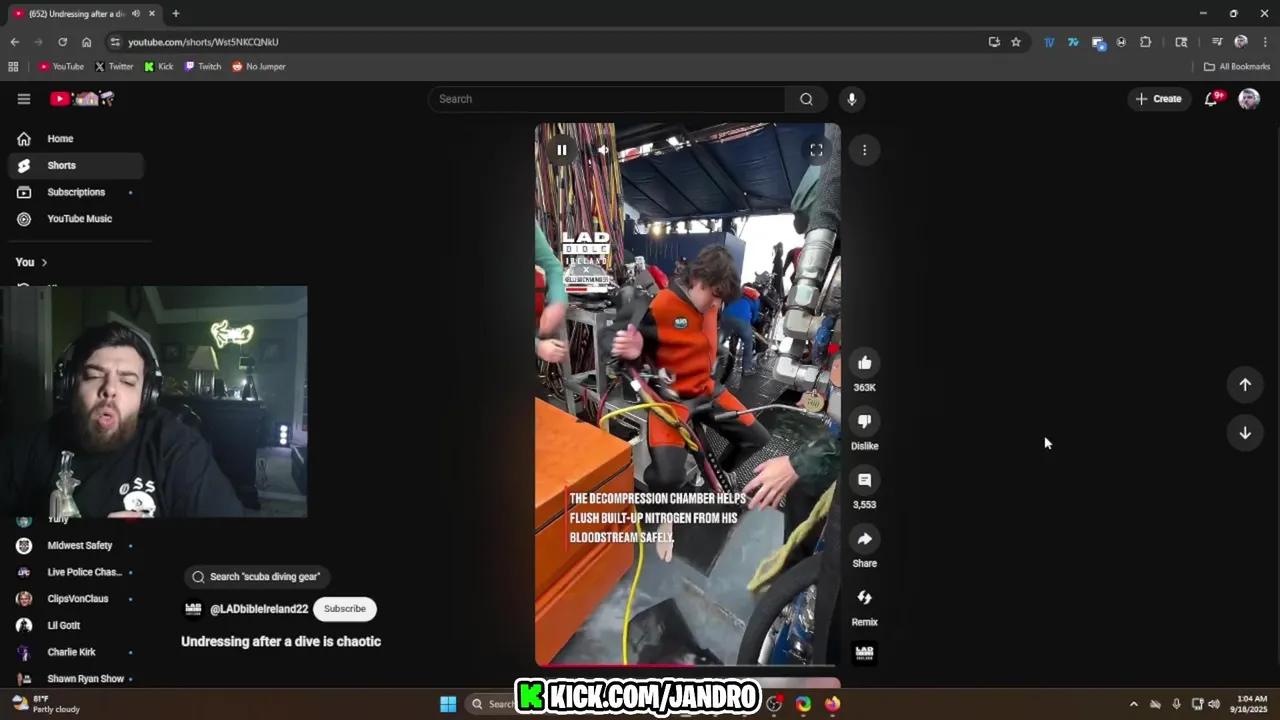Open the taskbar volume control

(1214, 704)
